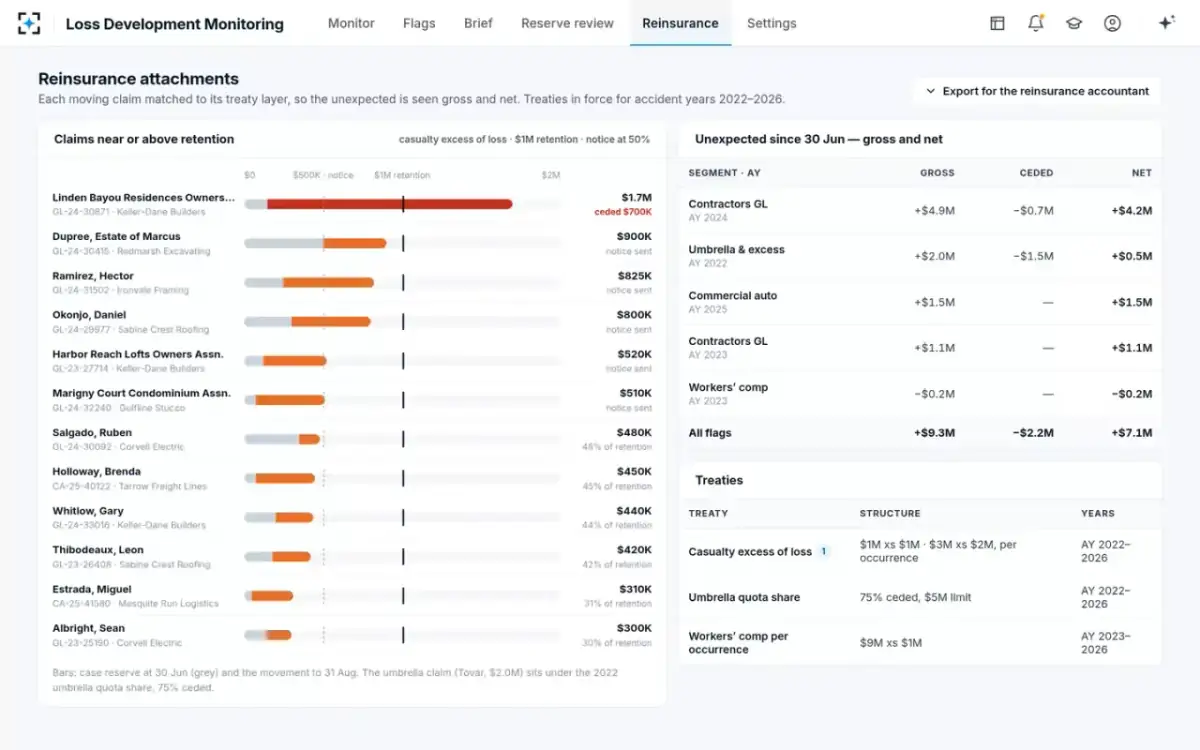The width and height of the screenshot is (1200, 750).
Task: Select the Holloway, Brenda row
Action: (x=352, y=478)
